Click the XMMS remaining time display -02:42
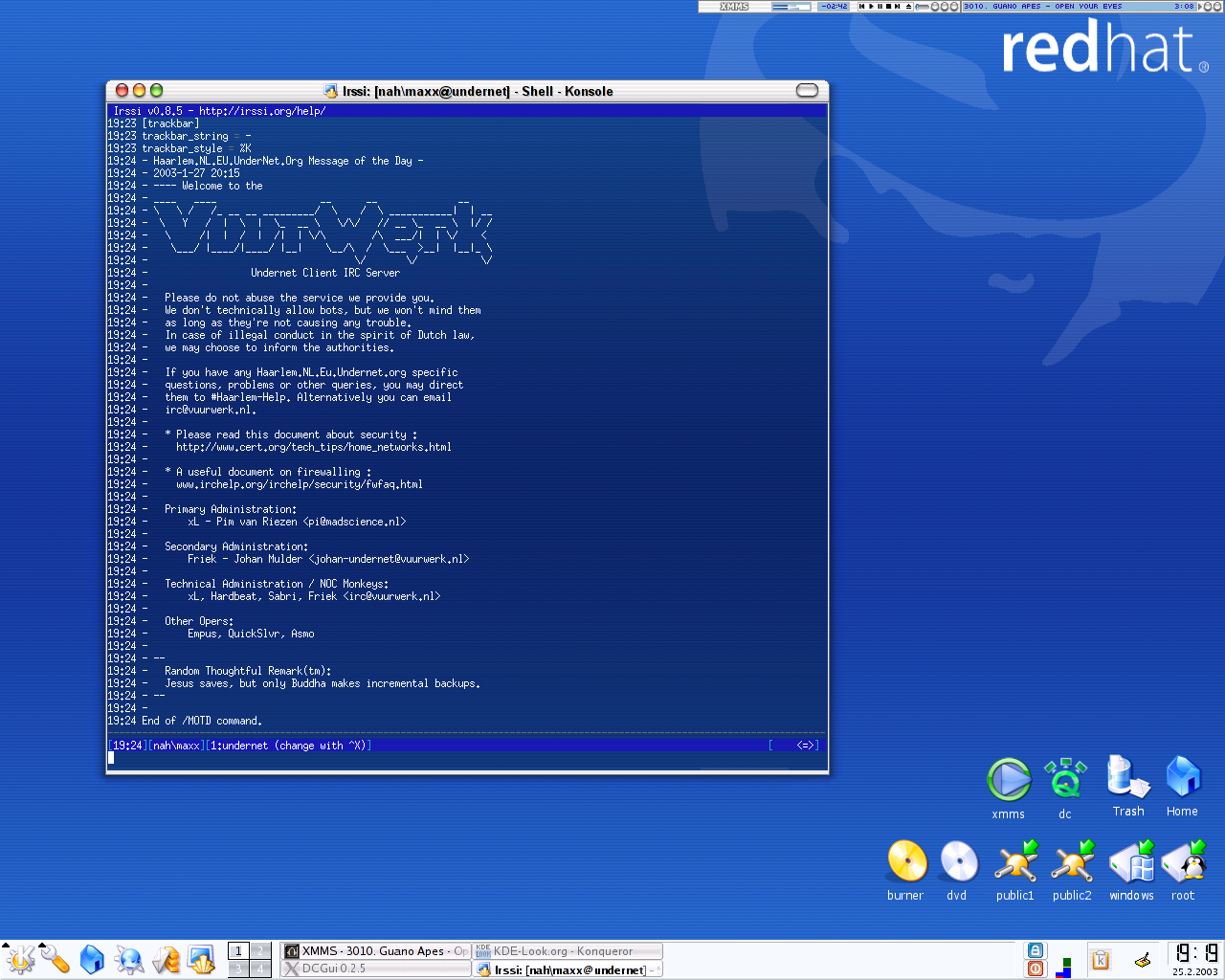1225x980 pixels. 834,7
